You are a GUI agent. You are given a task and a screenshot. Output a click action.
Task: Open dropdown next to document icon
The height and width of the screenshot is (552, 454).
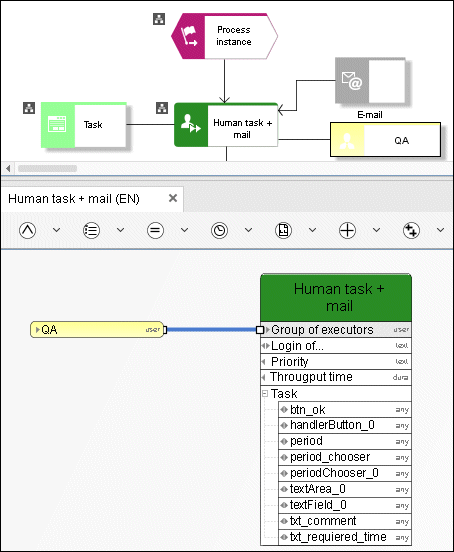[x=313, y=230]
